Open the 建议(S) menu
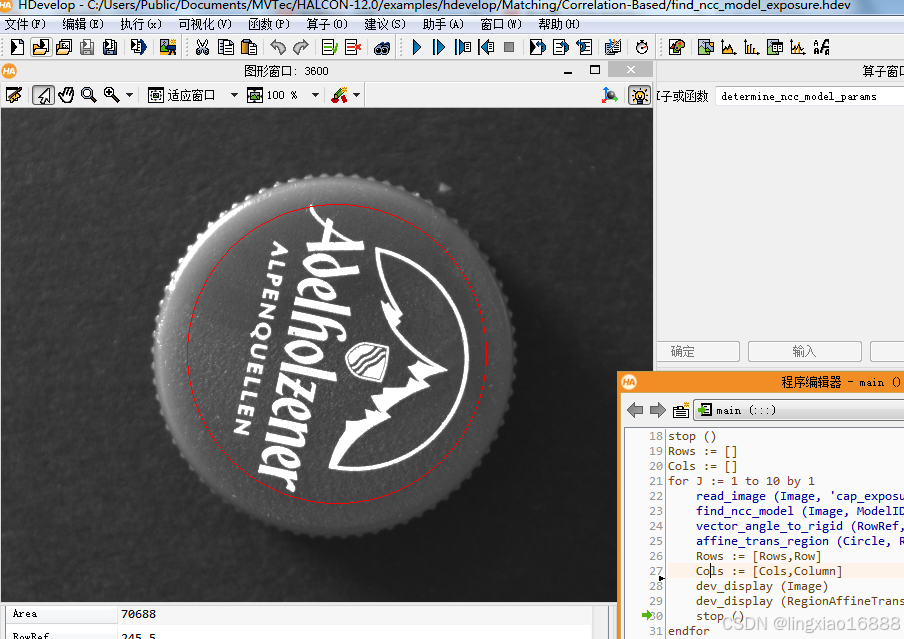904x639 pixels. pyautogui.click(x=385, y=24)
